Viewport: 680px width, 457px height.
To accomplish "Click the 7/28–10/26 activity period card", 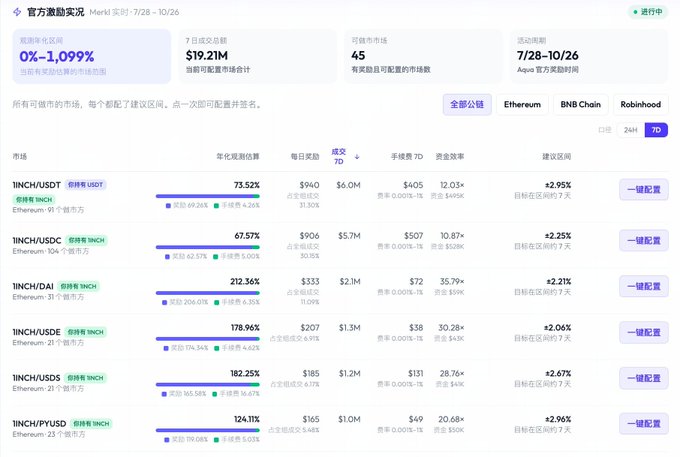I will (x=589, y=56).
